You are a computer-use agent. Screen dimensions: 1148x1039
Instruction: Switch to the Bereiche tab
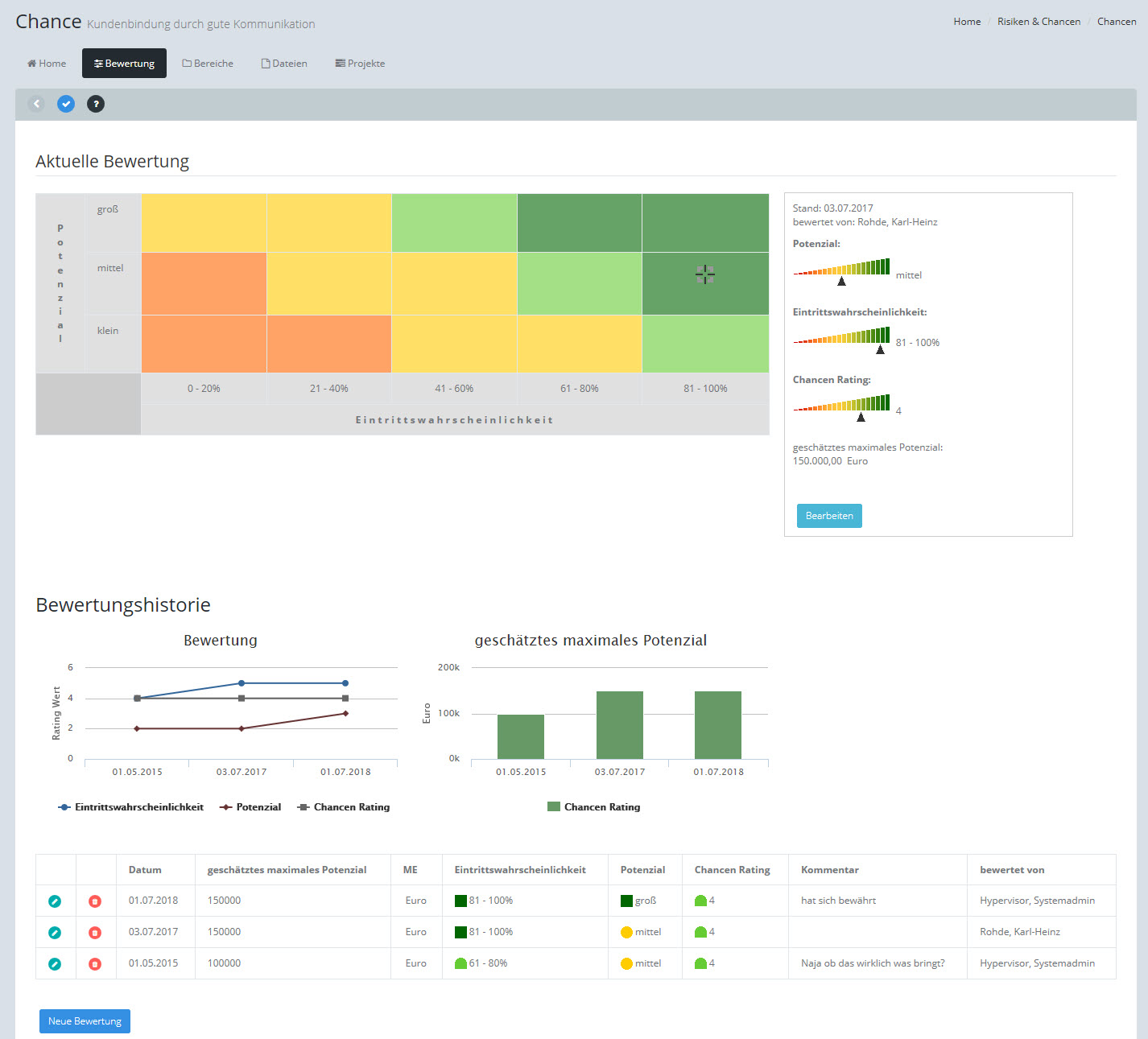208,64
